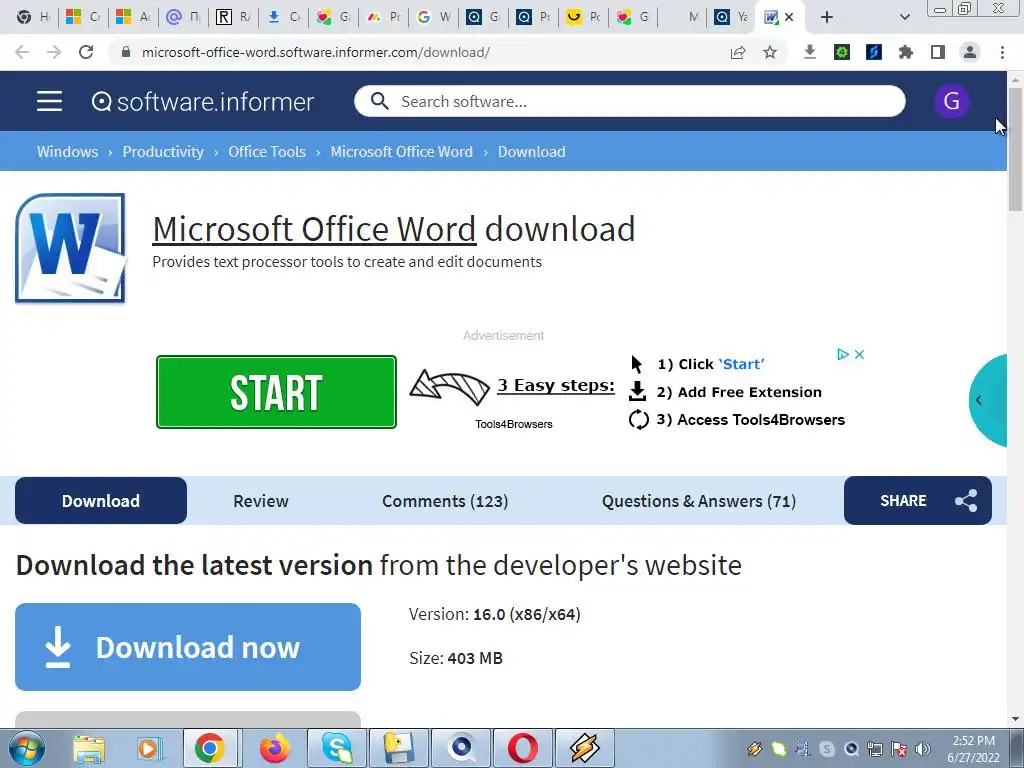1024x768 pixels.
Task: Open the purple G user avatar
Action: pos(951,101)
